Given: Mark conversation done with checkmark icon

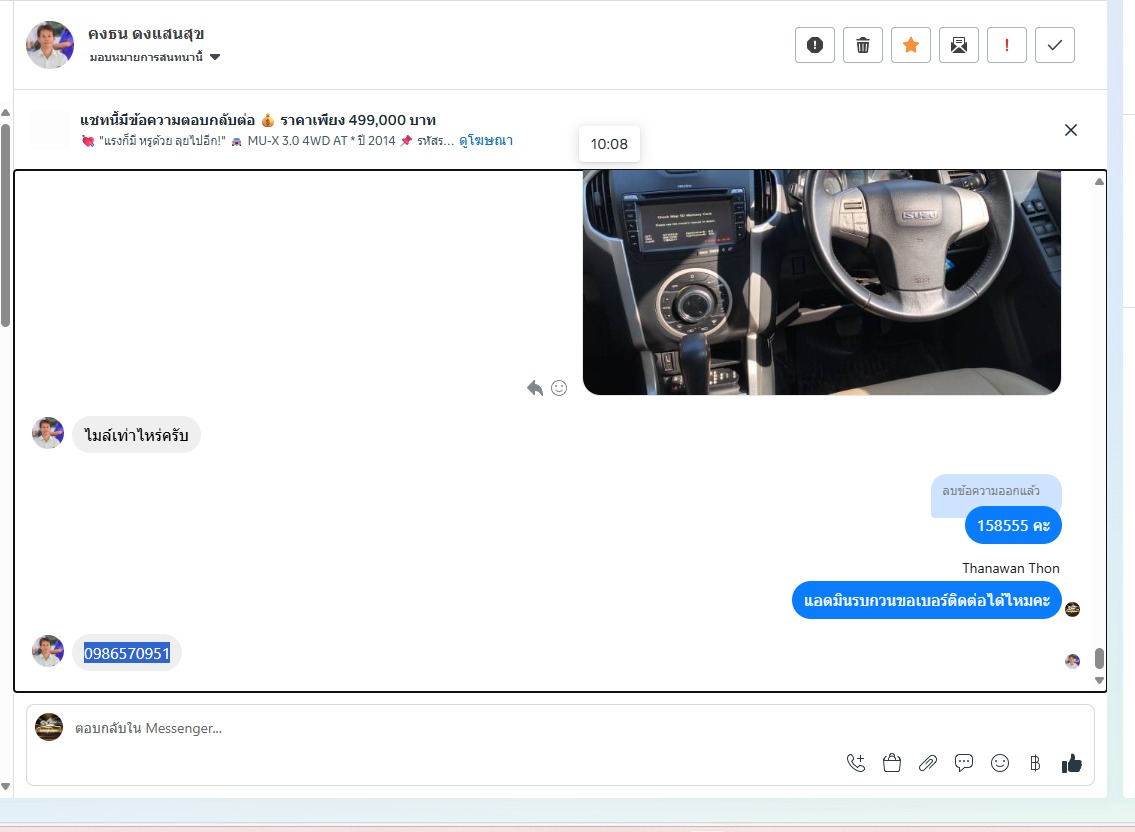Looking at the screenshot, I should click(x=1055, y=46).
